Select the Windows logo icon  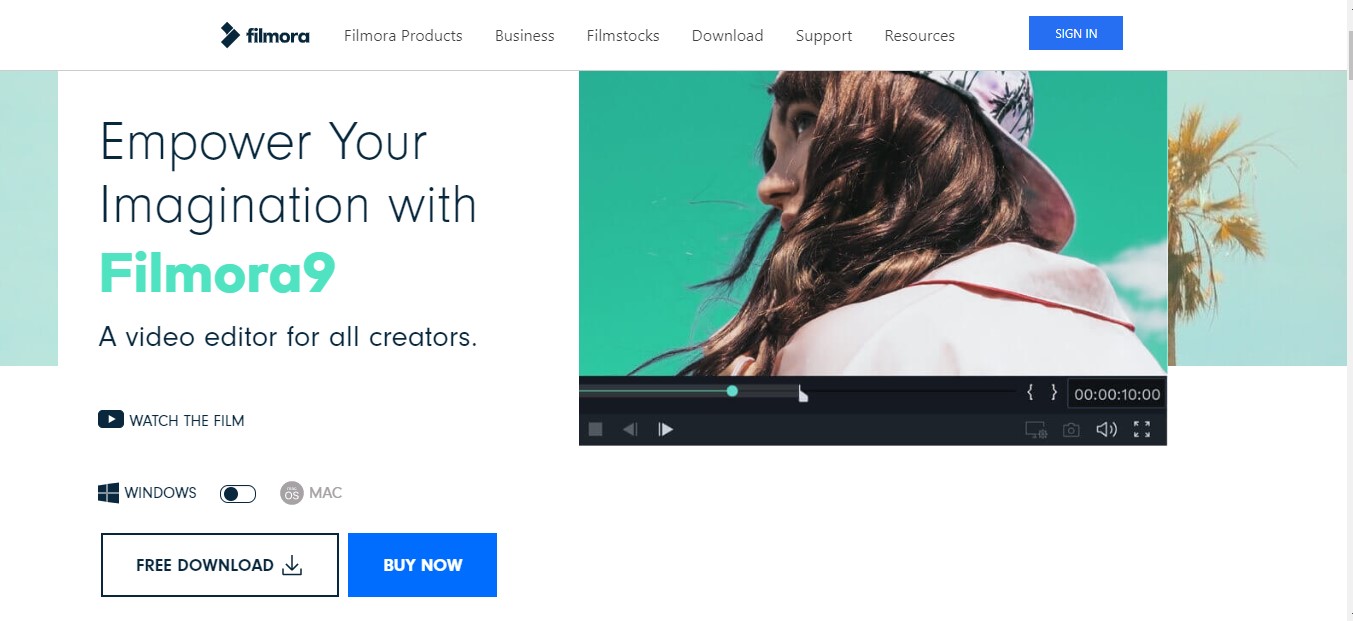(x=108, y=493)
